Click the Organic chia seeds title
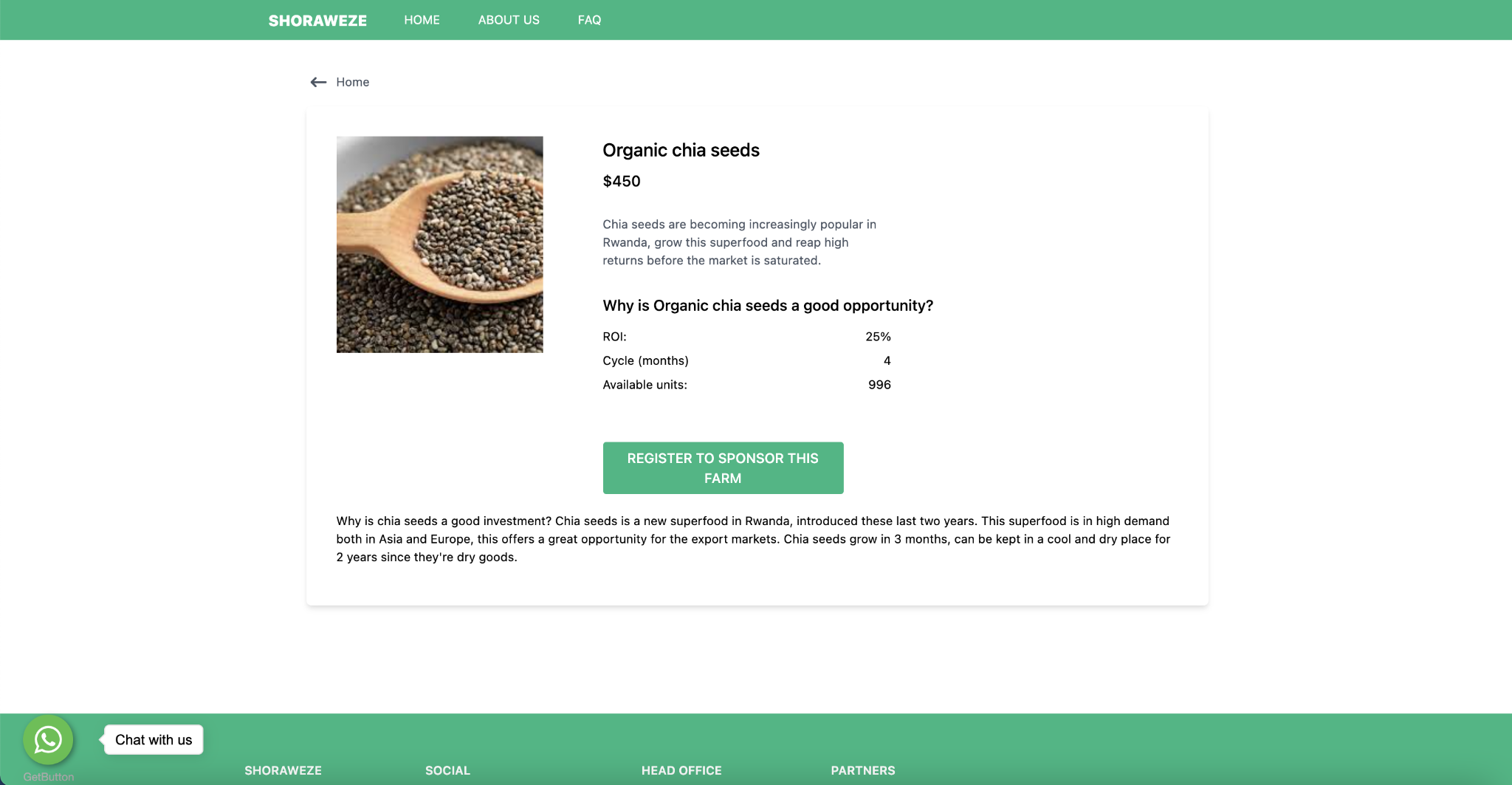The height and width of the screenshot is (785, 1512). (681, 151)
